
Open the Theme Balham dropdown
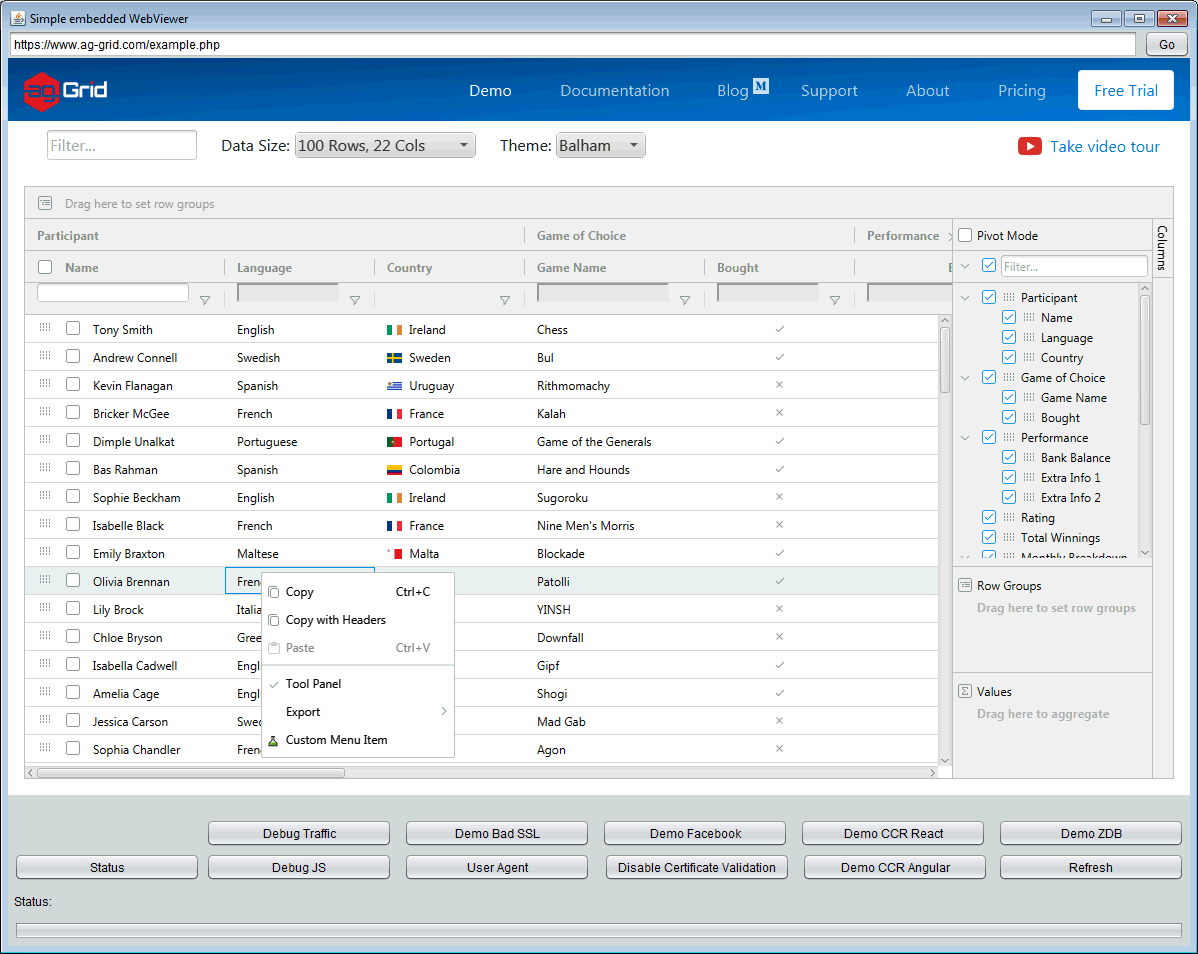point(601,146)
